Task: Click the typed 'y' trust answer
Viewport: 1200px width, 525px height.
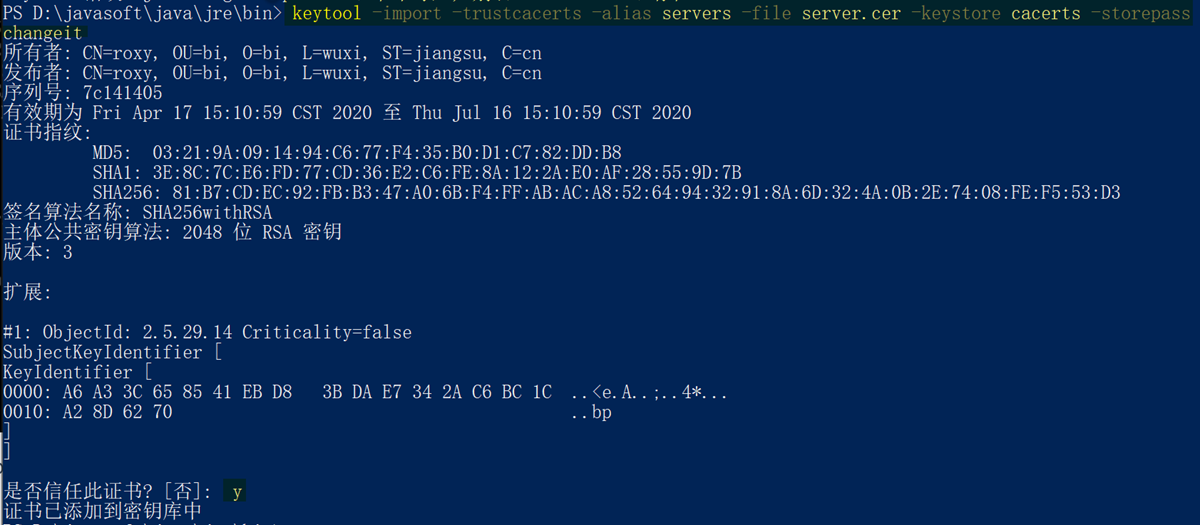Action: (237, 491)
